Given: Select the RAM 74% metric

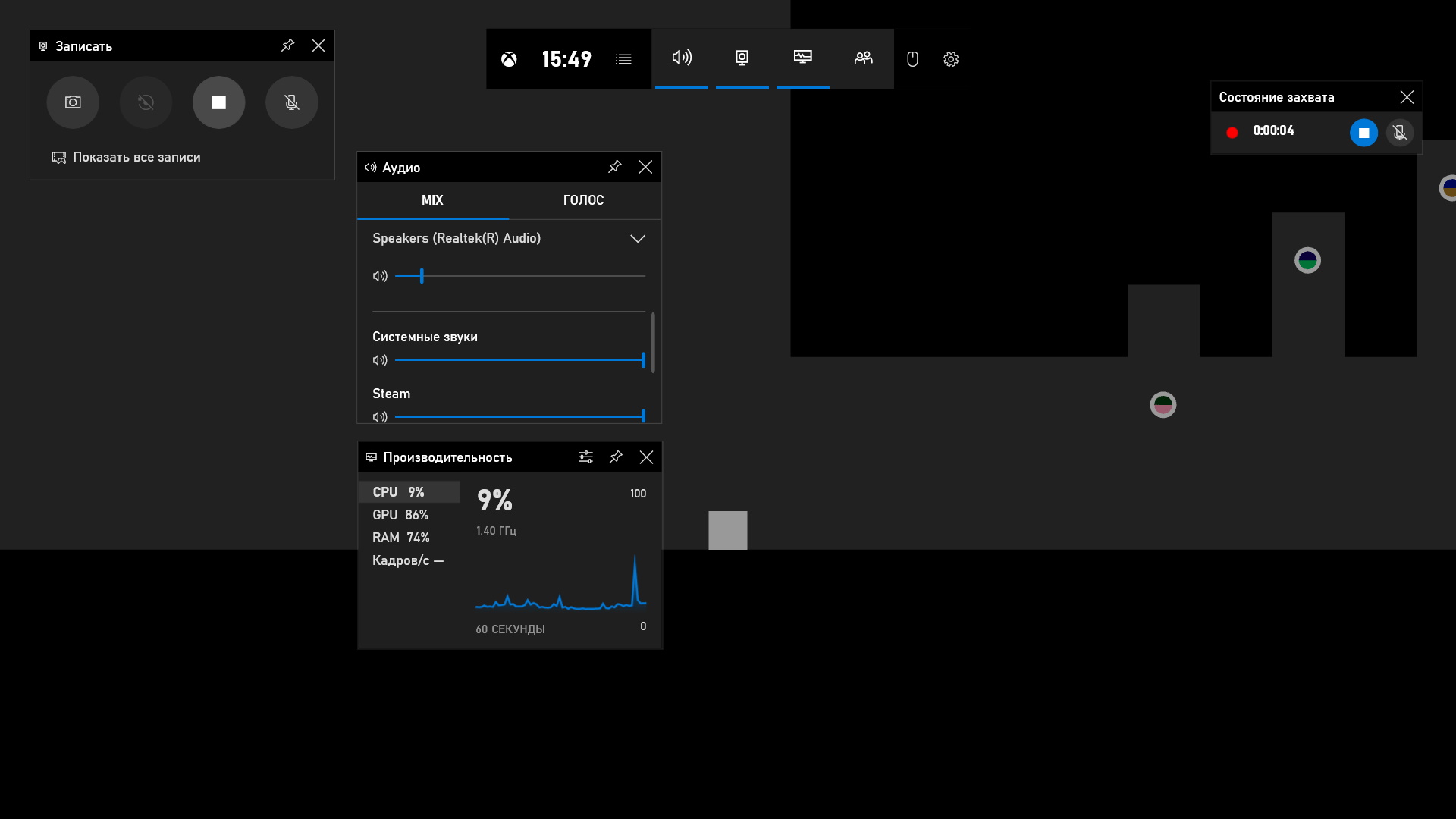Looking at the screenshot, I should 409,538.
